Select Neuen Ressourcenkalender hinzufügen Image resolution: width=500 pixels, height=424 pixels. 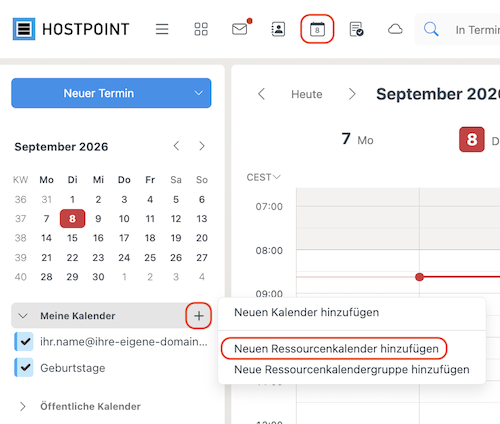(336, 349)
